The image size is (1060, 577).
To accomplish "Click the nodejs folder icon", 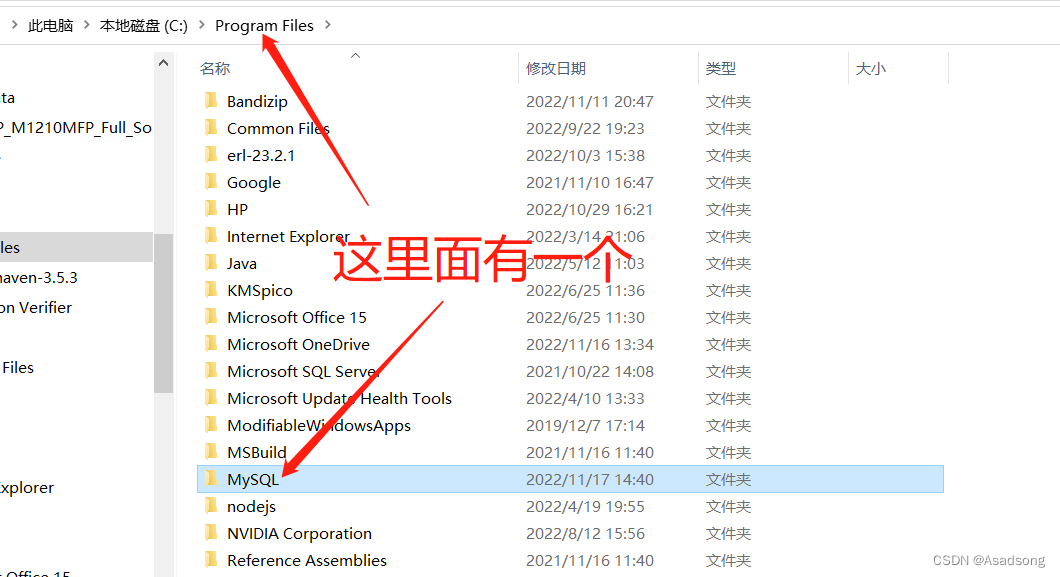I will coord(211,506).
